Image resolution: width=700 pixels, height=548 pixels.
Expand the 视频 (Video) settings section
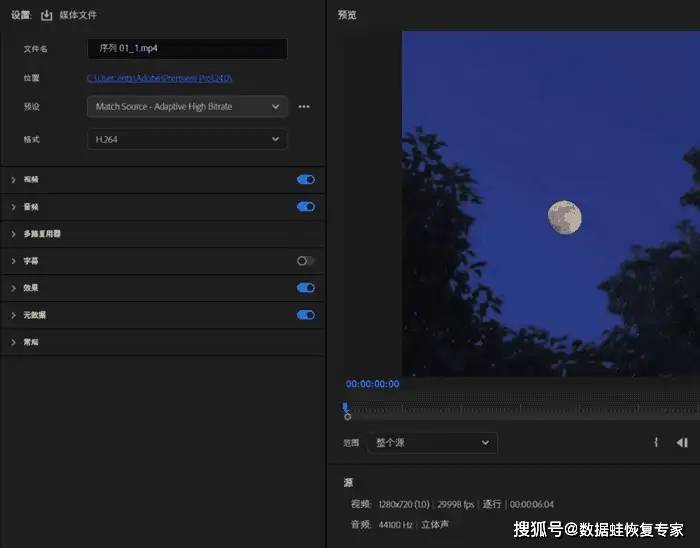(x=14, y=180)
